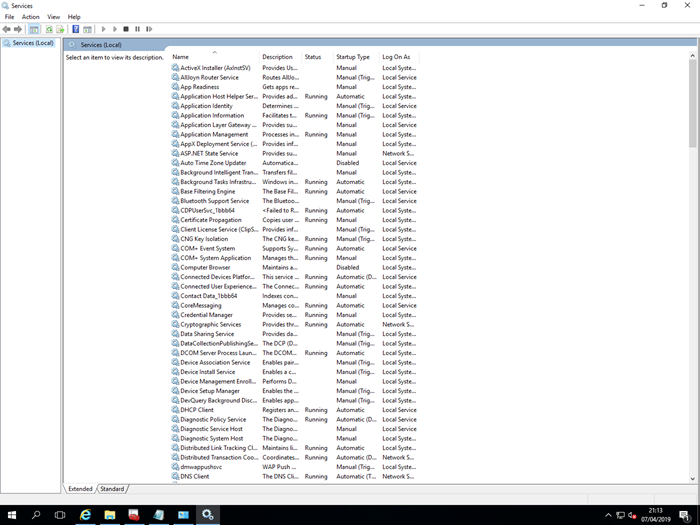Open the Windows Start menu button

[12, 514]
